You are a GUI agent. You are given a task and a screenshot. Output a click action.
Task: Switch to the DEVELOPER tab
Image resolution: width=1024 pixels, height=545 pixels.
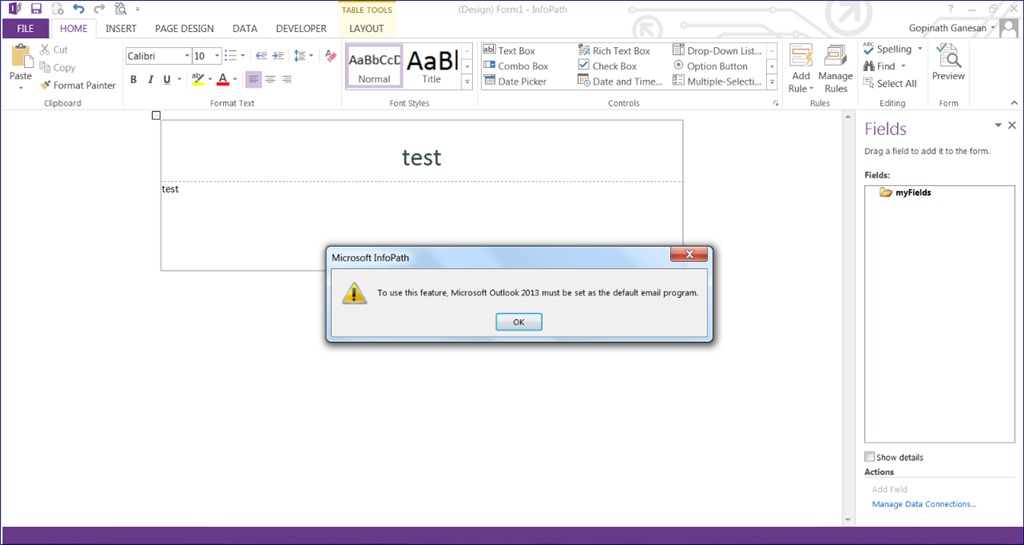pyautogui.click(x=301, y=29)
